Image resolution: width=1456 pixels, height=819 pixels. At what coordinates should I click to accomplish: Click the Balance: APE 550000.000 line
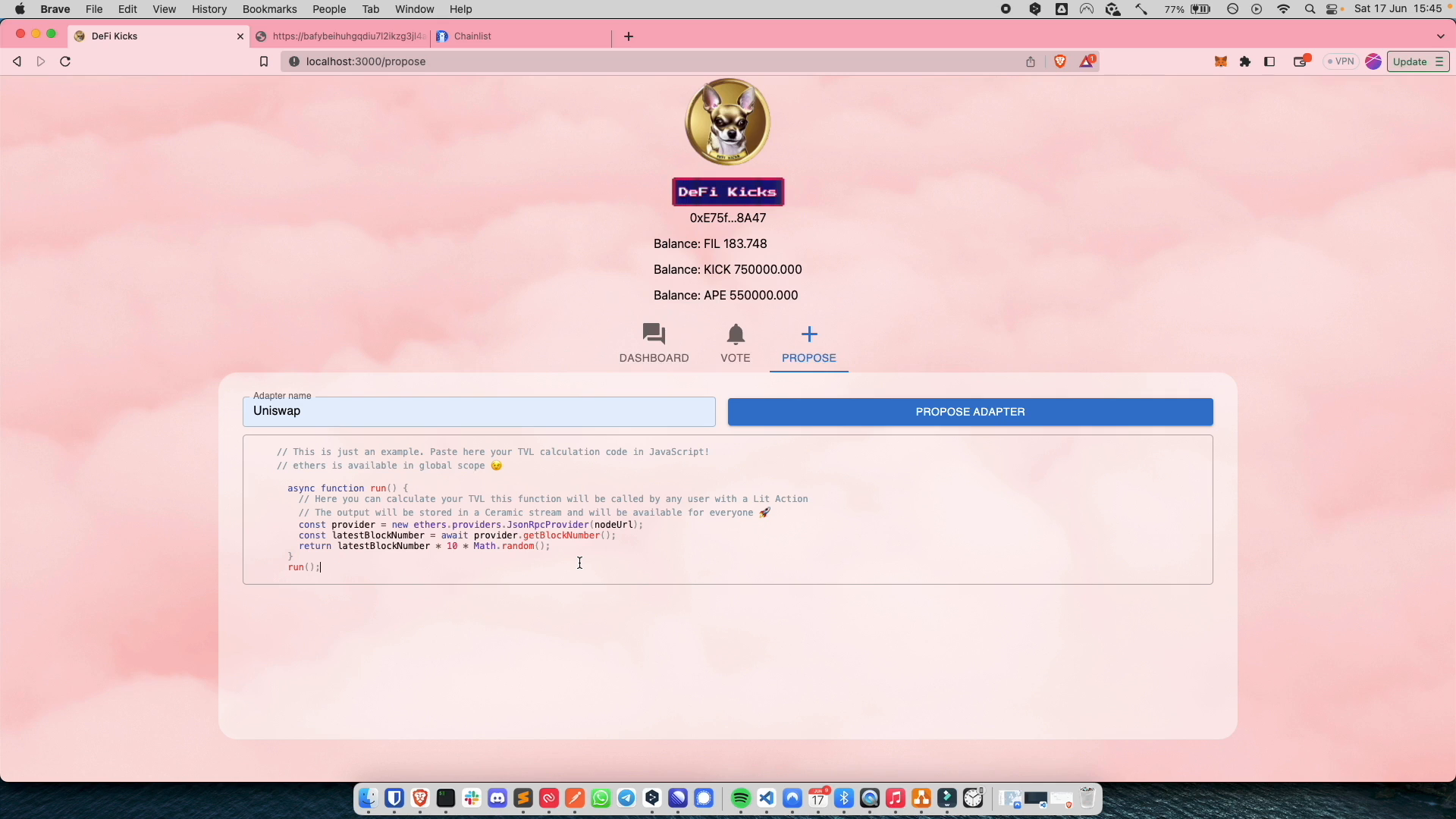(x=725, y=296)
